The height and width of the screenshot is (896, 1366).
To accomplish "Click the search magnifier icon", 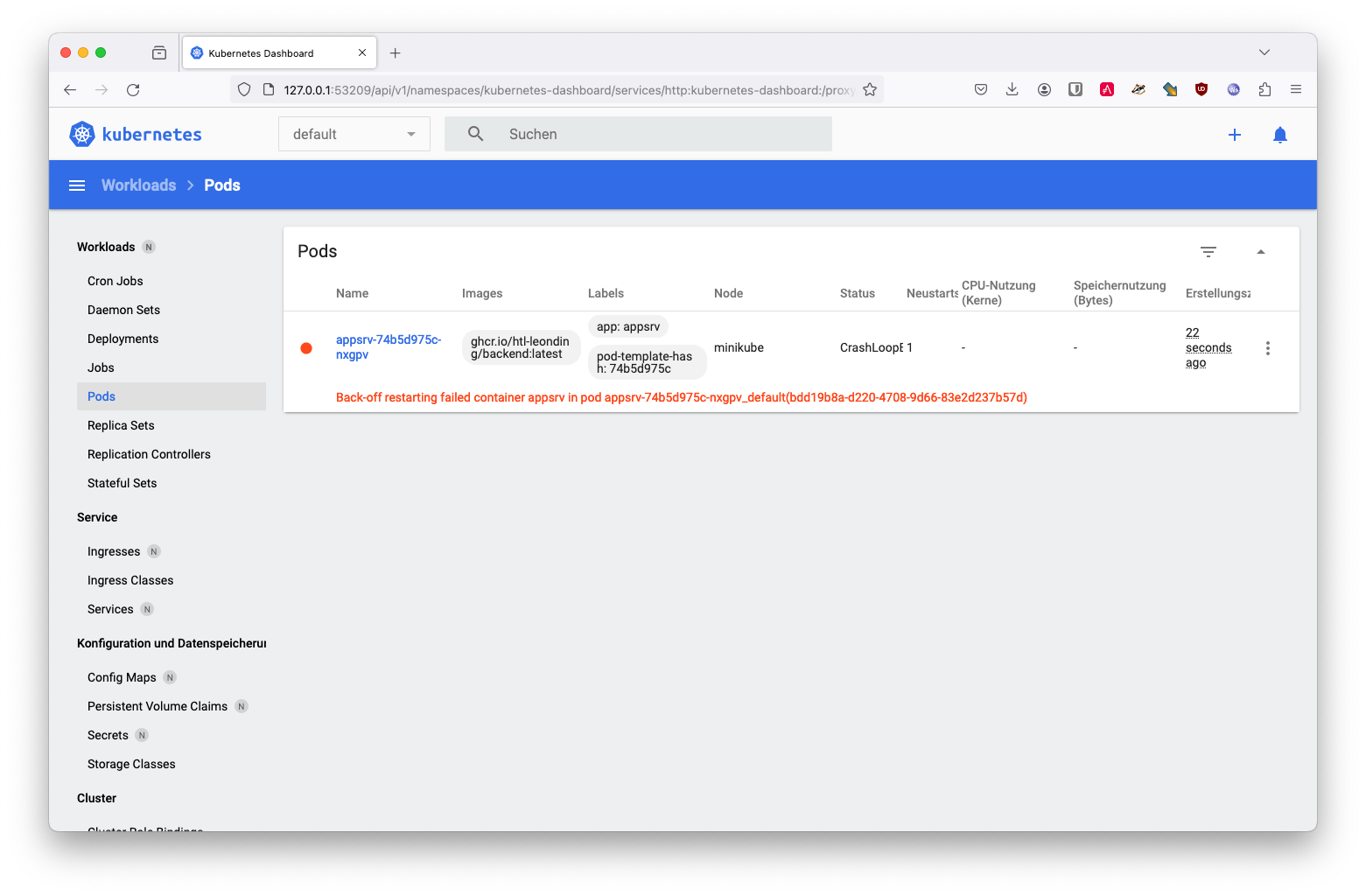I will click(475, 134).
